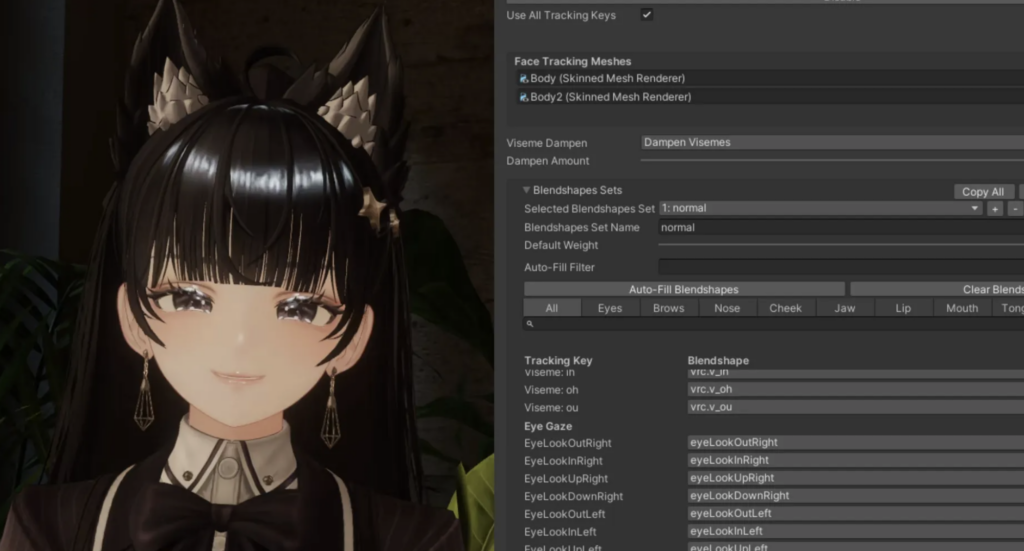Screen dimensions: 1024x551
Task: Click the EyeLookOutLeft tracking key label
Action: point(564,514)
